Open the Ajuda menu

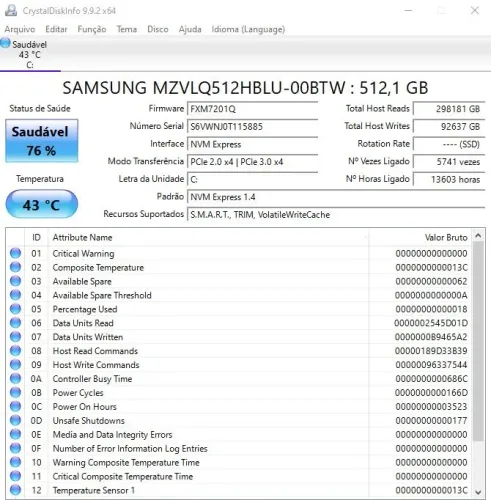(190, 29)
